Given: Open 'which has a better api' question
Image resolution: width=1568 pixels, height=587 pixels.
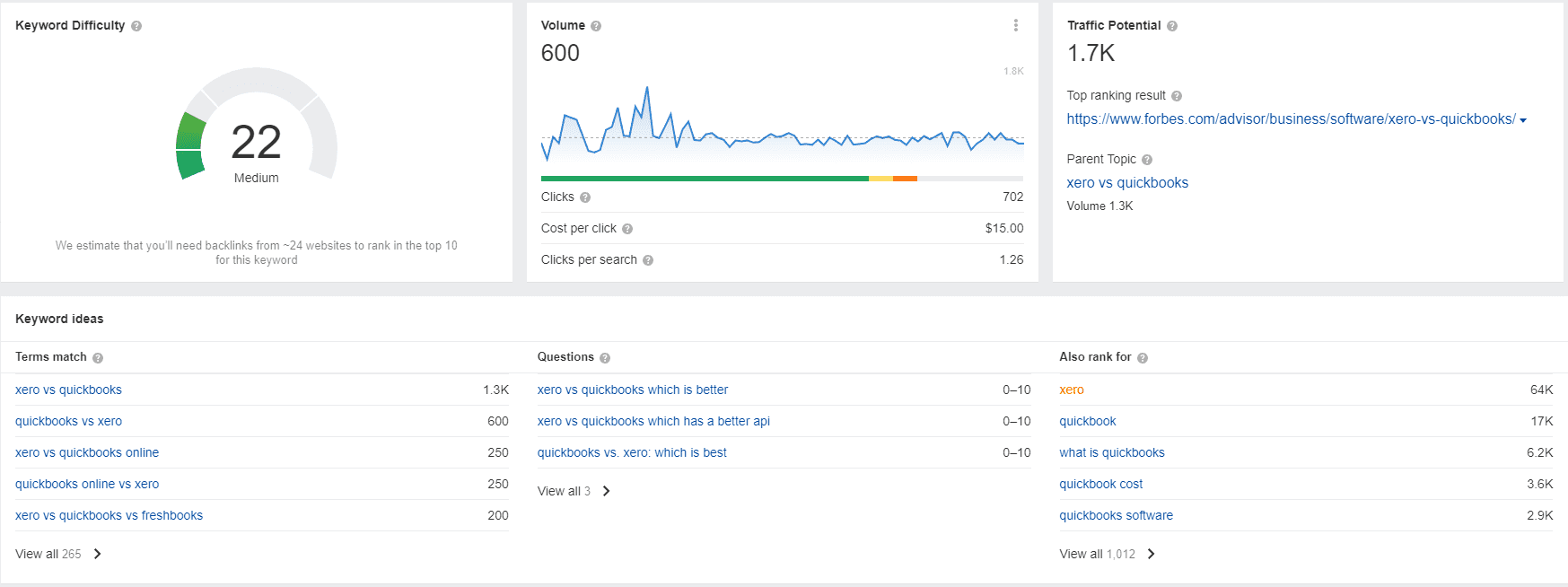Looking at the screenshot, I should tap(653, 421).
